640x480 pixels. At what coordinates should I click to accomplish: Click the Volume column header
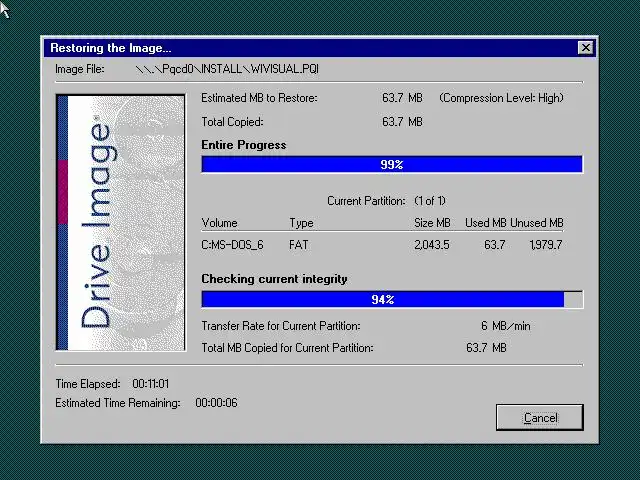pos(219,223)
